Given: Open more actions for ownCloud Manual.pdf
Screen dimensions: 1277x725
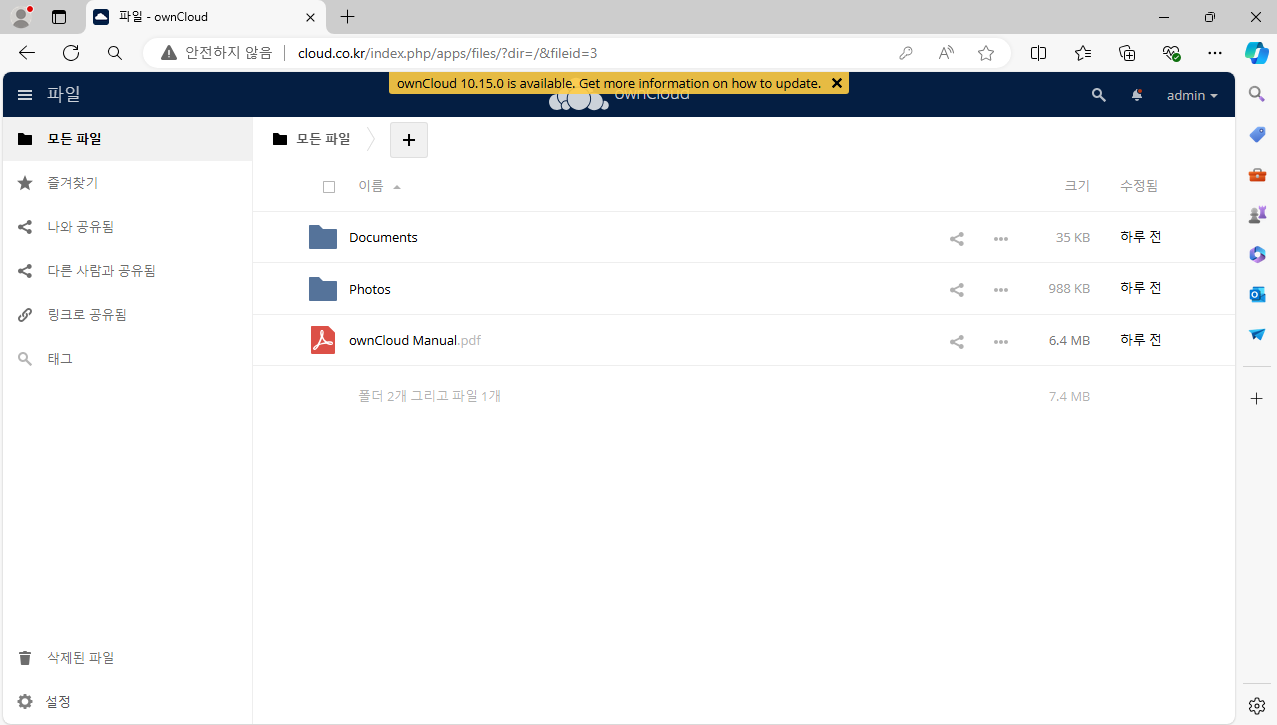Looking at the screenshot, I should (x=1001, y=341).
